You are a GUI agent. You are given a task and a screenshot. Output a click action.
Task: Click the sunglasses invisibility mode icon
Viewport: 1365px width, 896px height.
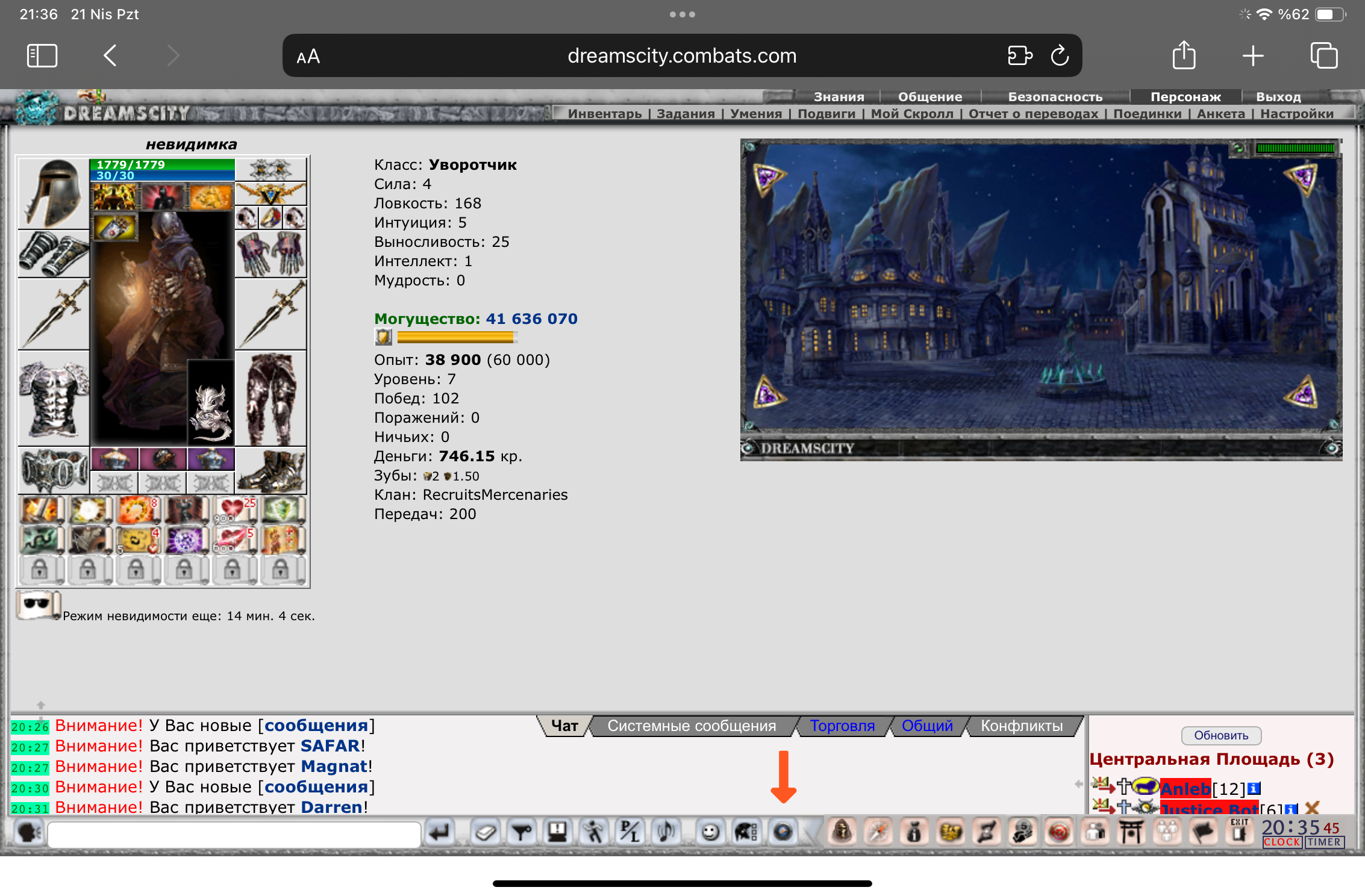tap(38, 605)
